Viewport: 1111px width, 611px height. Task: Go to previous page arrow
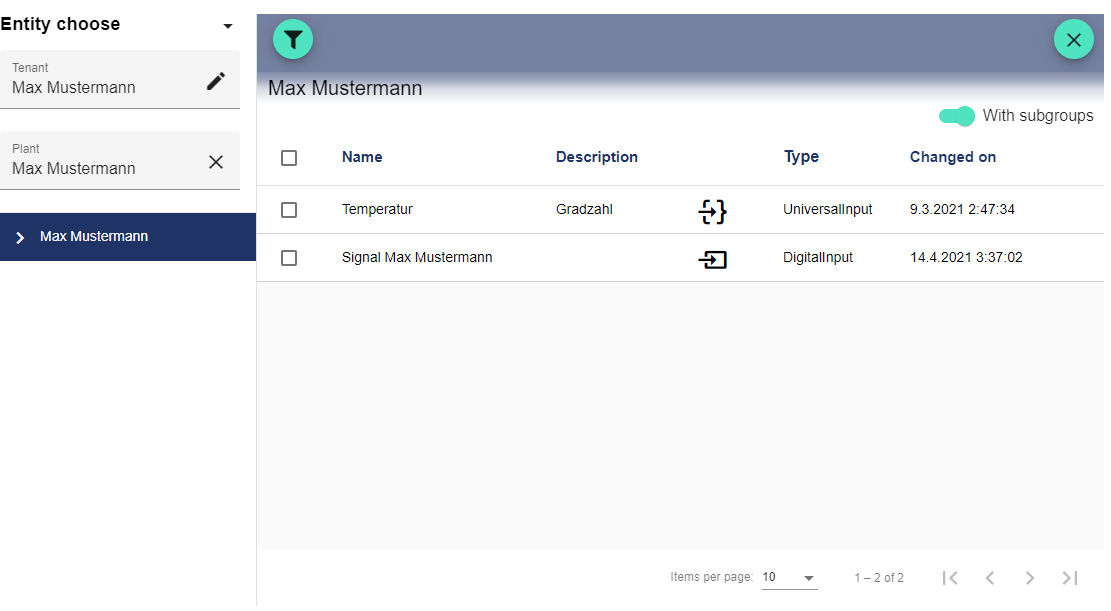click(x=990, y=578)
